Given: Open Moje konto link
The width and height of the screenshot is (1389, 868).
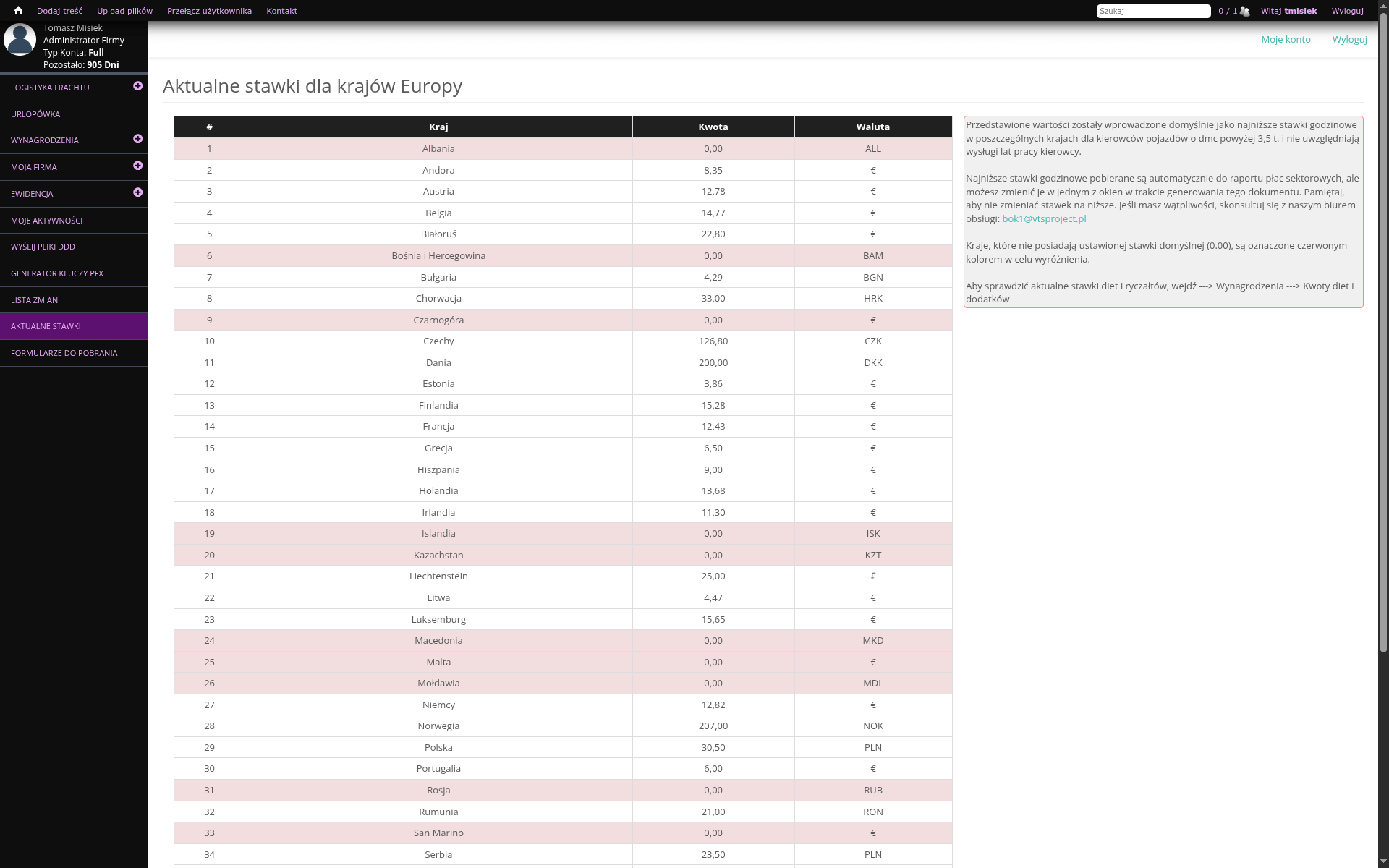Looking at the screenshot, I should point(1286,39).
